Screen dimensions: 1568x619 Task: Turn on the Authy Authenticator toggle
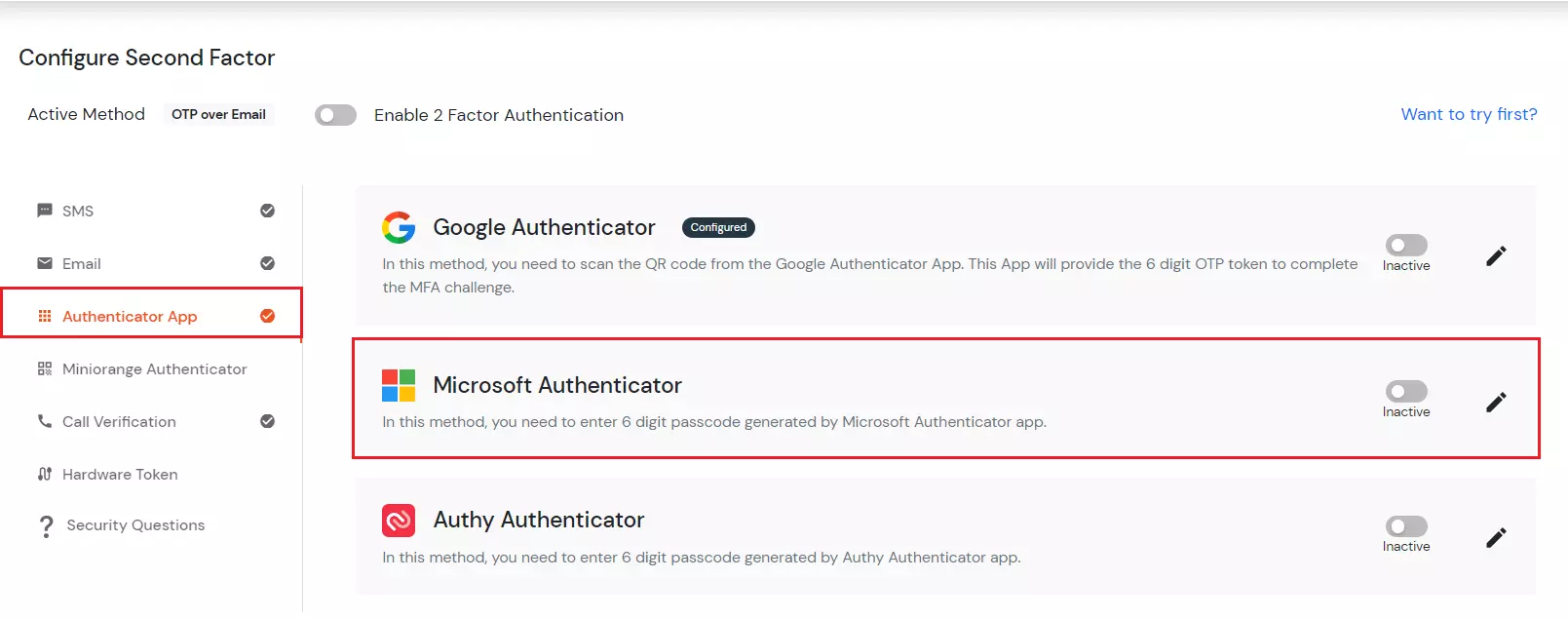(x=1405, y=527)
